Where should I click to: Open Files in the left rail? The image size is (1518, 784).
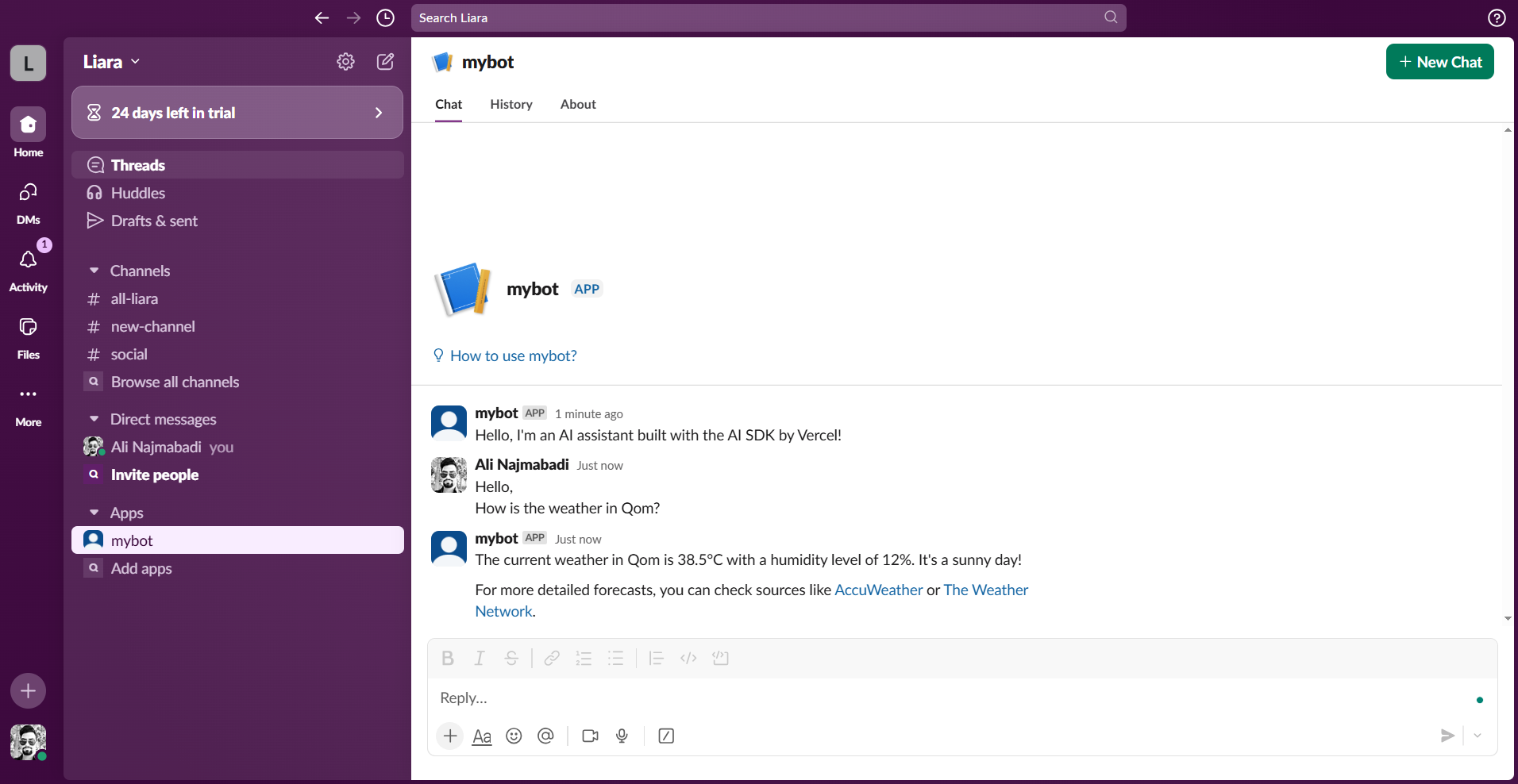(28, 338)
